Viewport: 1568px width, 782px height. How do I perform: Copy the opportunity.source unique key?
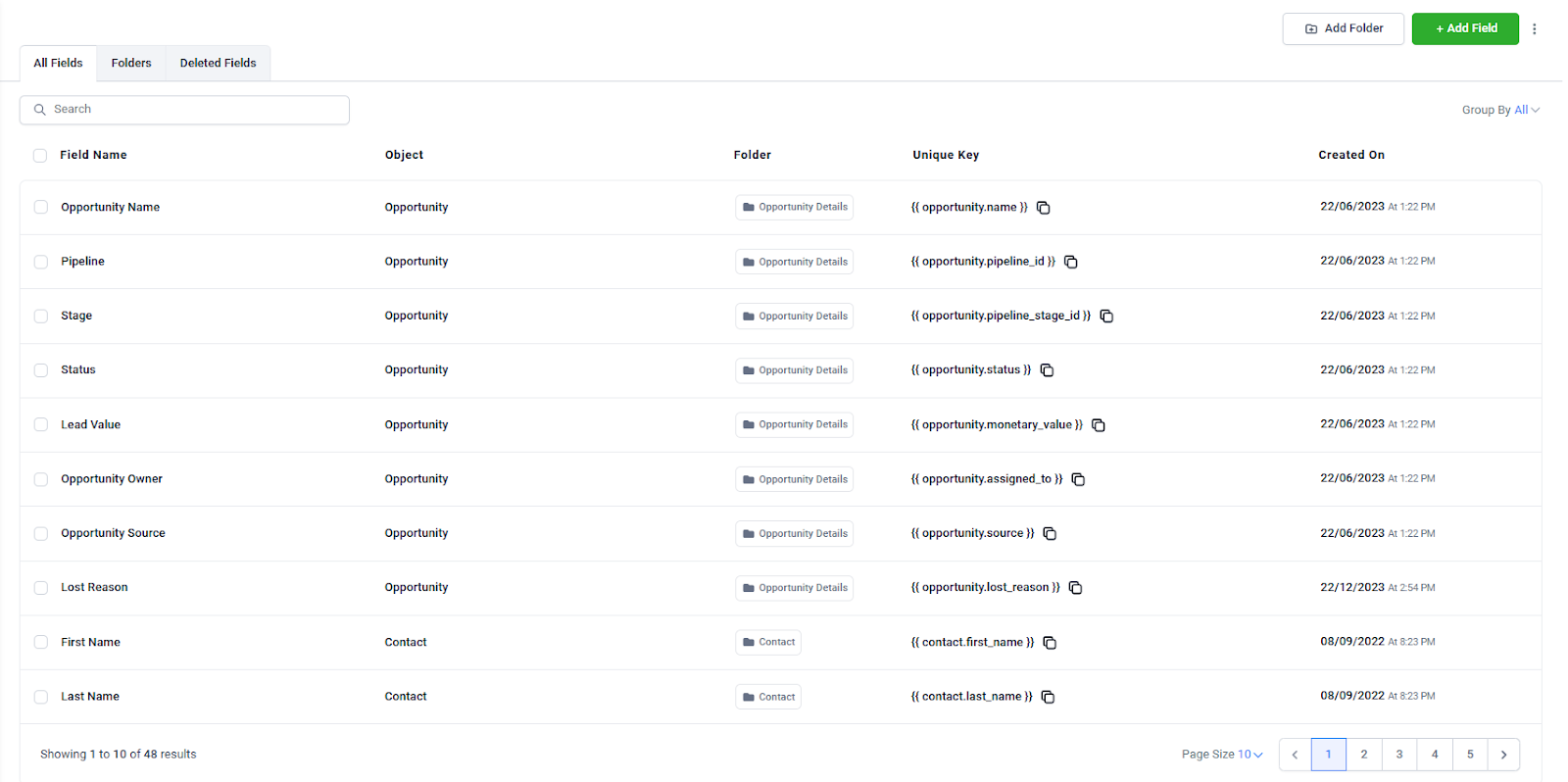(1050, 534)
